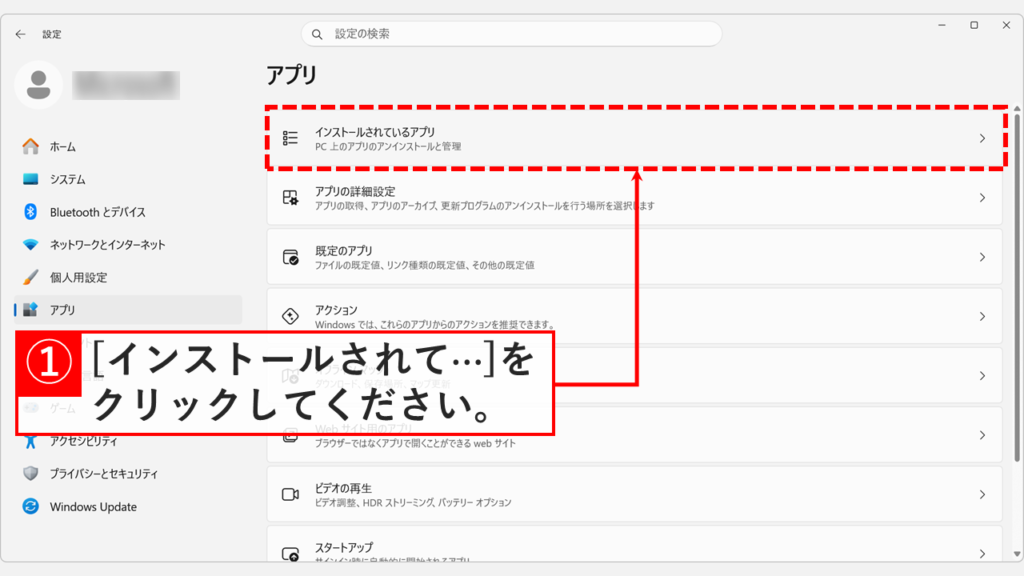This screenshot has height=576, width=1024.
Task: Expand the ビデオの再生 chevron
Action: pos(982,495)
